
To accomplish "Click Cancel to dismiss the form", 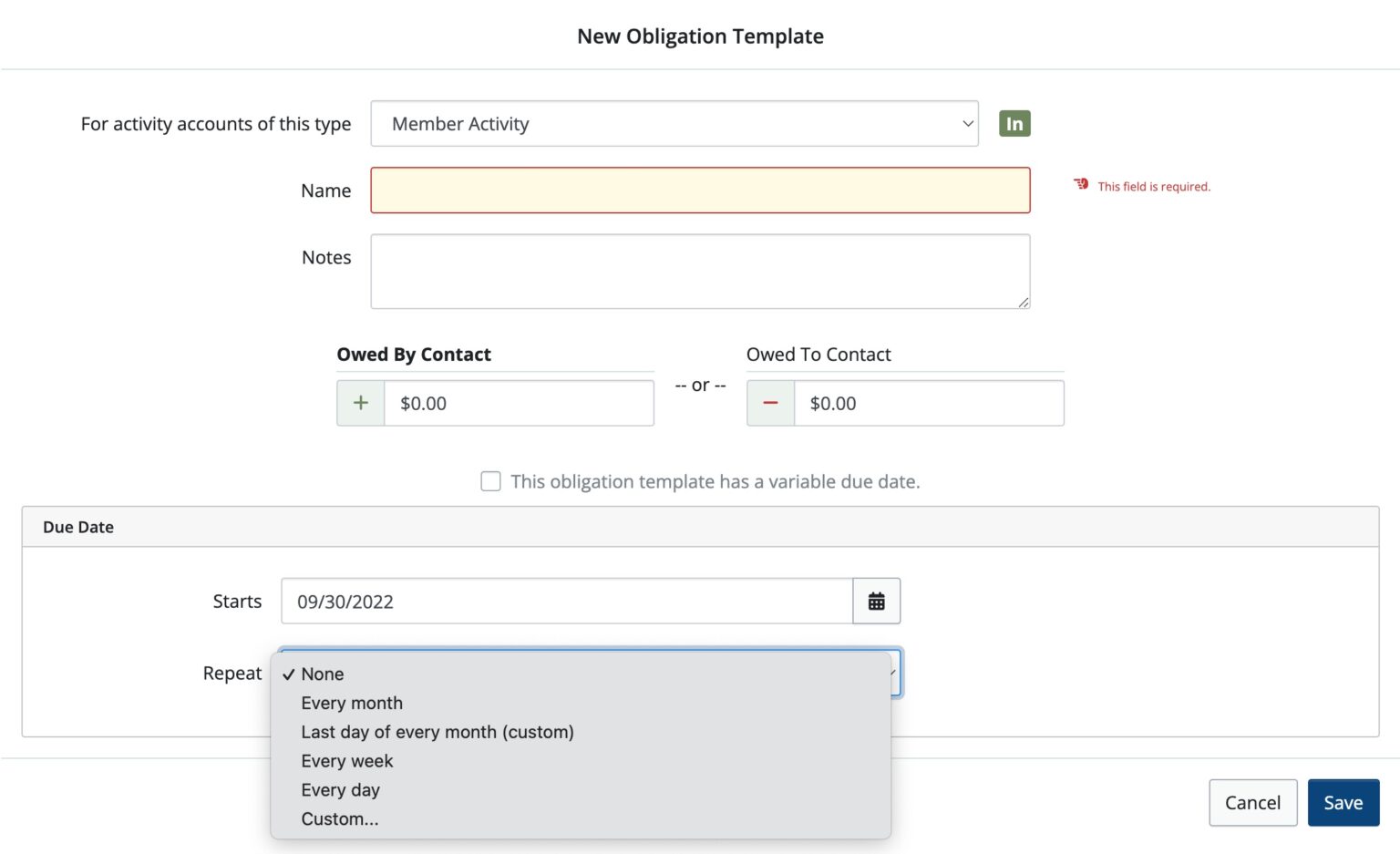I will coord(1252,802).
